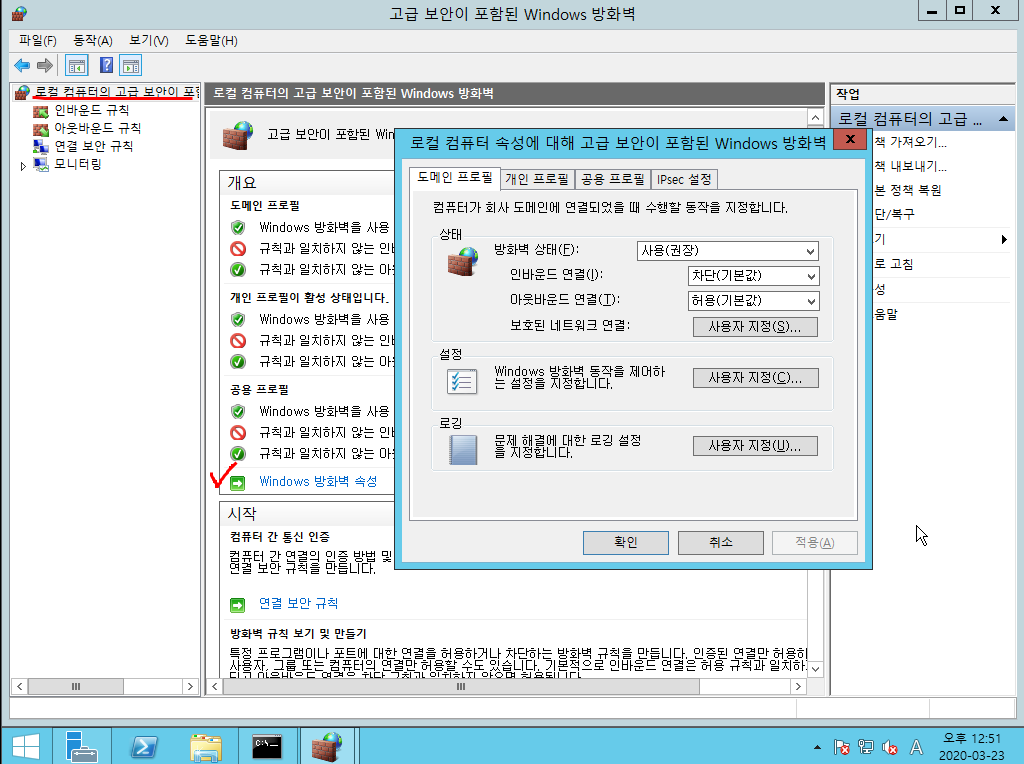Open the Command Prompt taskbar icon
The image size is (1024, 764).
click(x=267, y=746)
